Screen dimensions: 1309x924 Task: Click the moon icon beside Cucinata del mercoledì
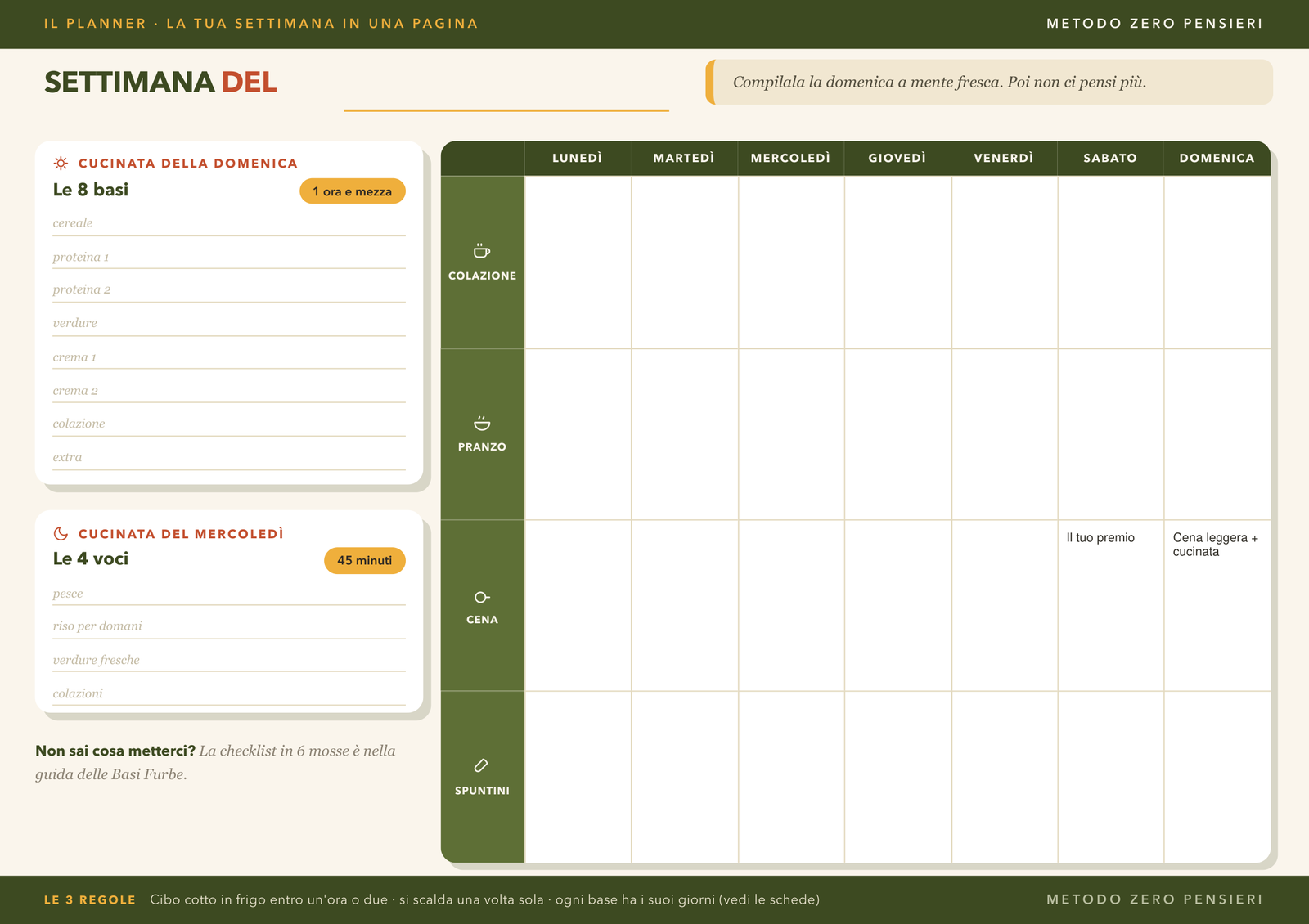coord(61,533)
